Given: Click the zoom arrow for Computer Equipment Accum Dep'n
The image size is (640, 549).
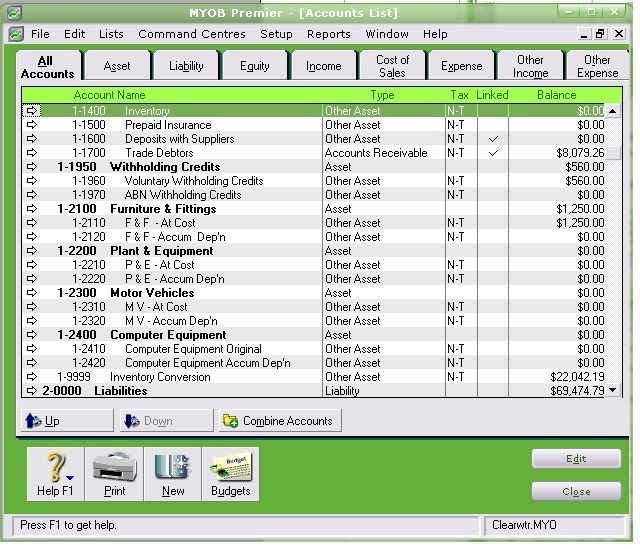Looking at the screenshot, I should point(31,362).
